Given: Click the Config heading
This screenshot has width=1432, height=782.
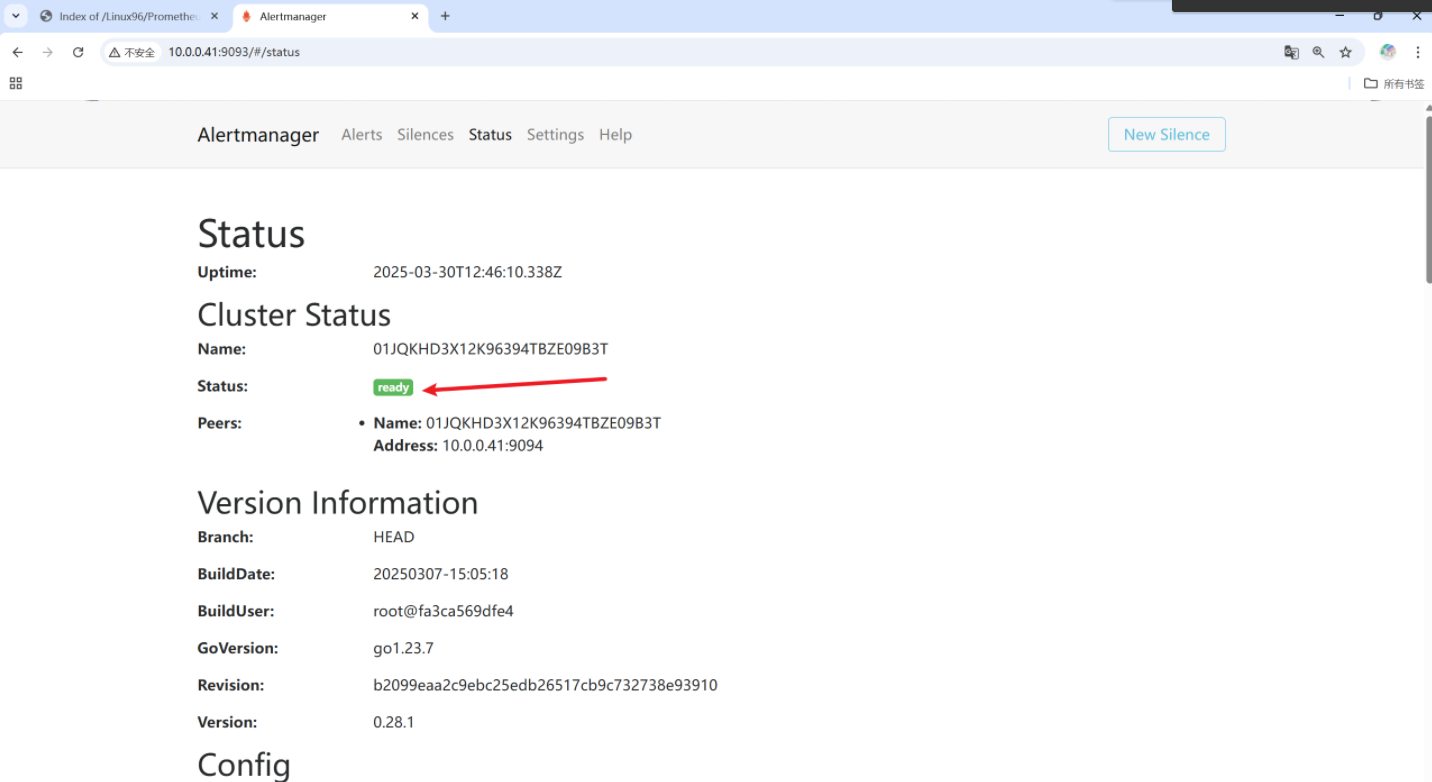Looking at the screenshot, I should click(x=244, y=765).
